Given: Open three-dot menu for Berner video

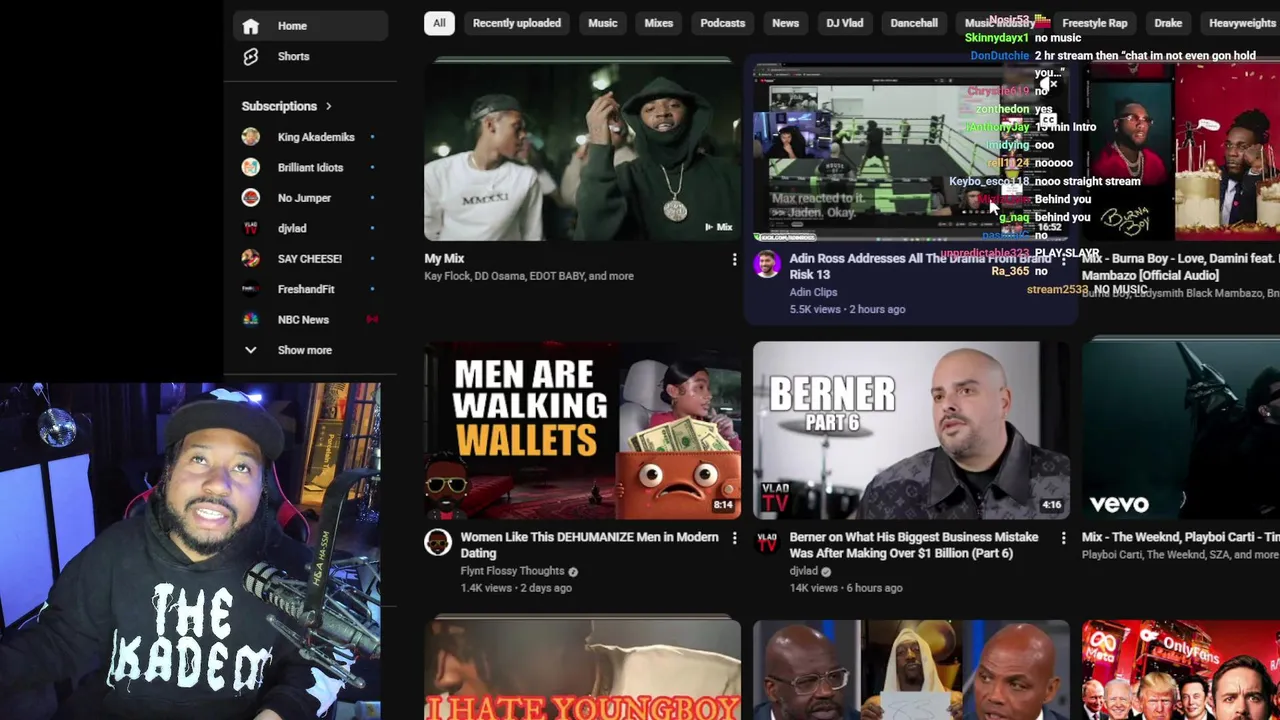Looking at the screenshot, I should 1063,538.
